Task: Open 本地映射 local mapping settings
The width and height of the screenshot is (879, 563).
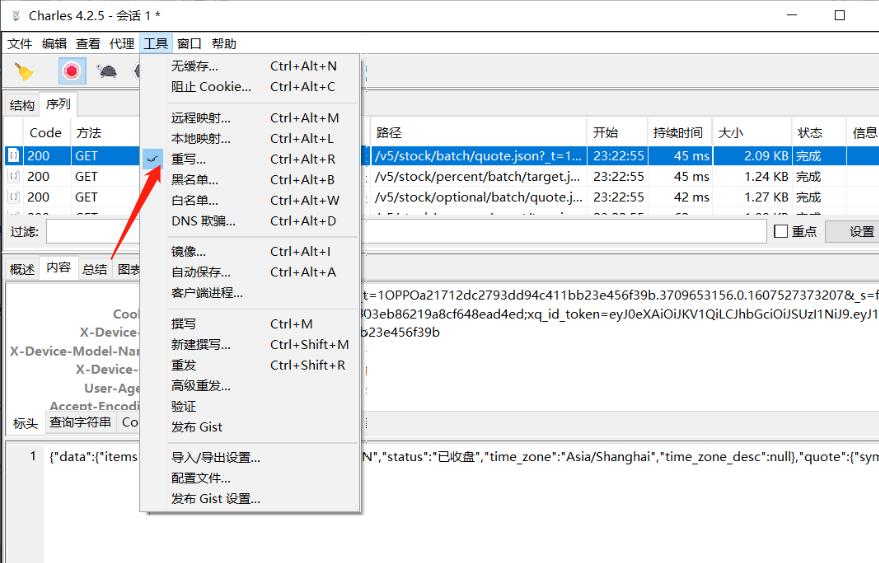Action: click(250, 139)
